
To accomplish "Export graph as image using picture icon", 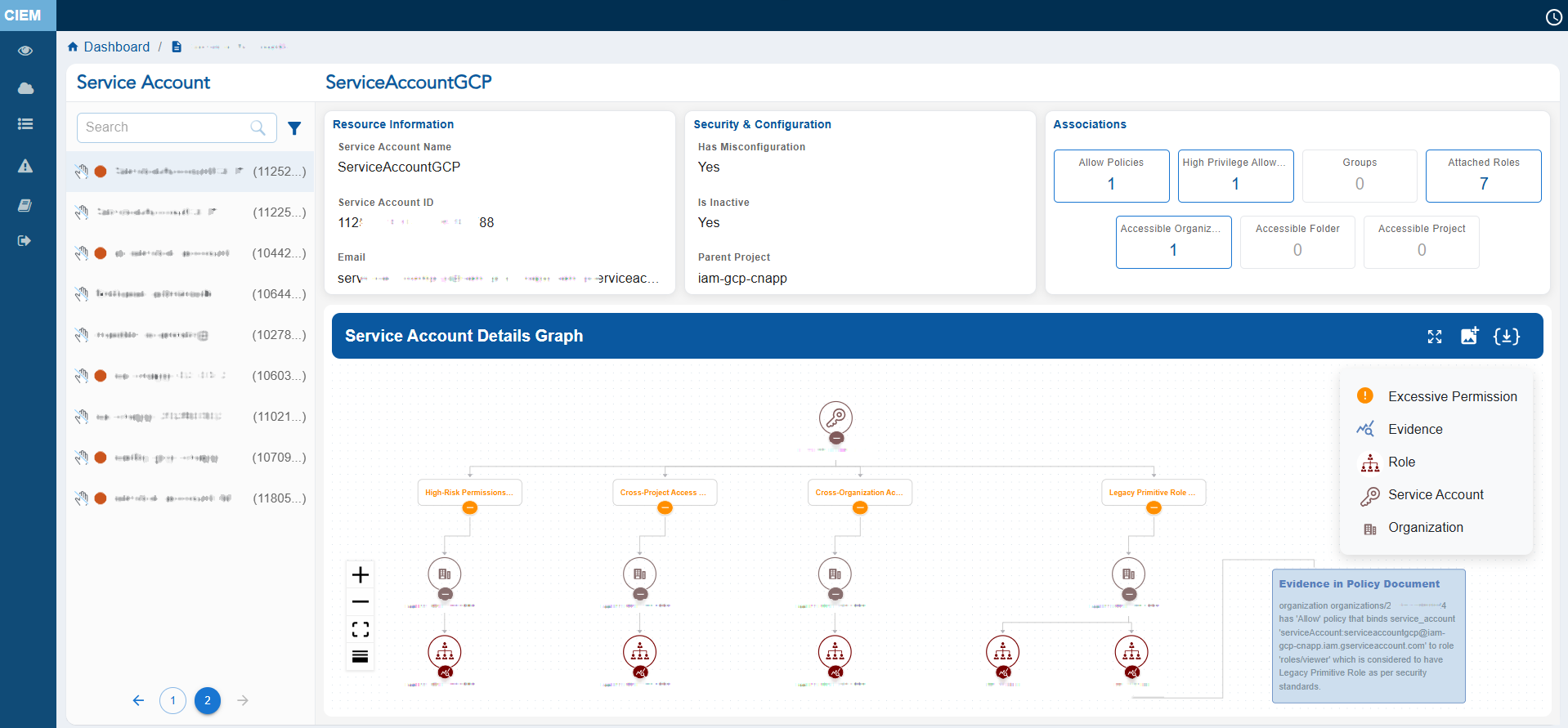I will [x=1469, y=336].
